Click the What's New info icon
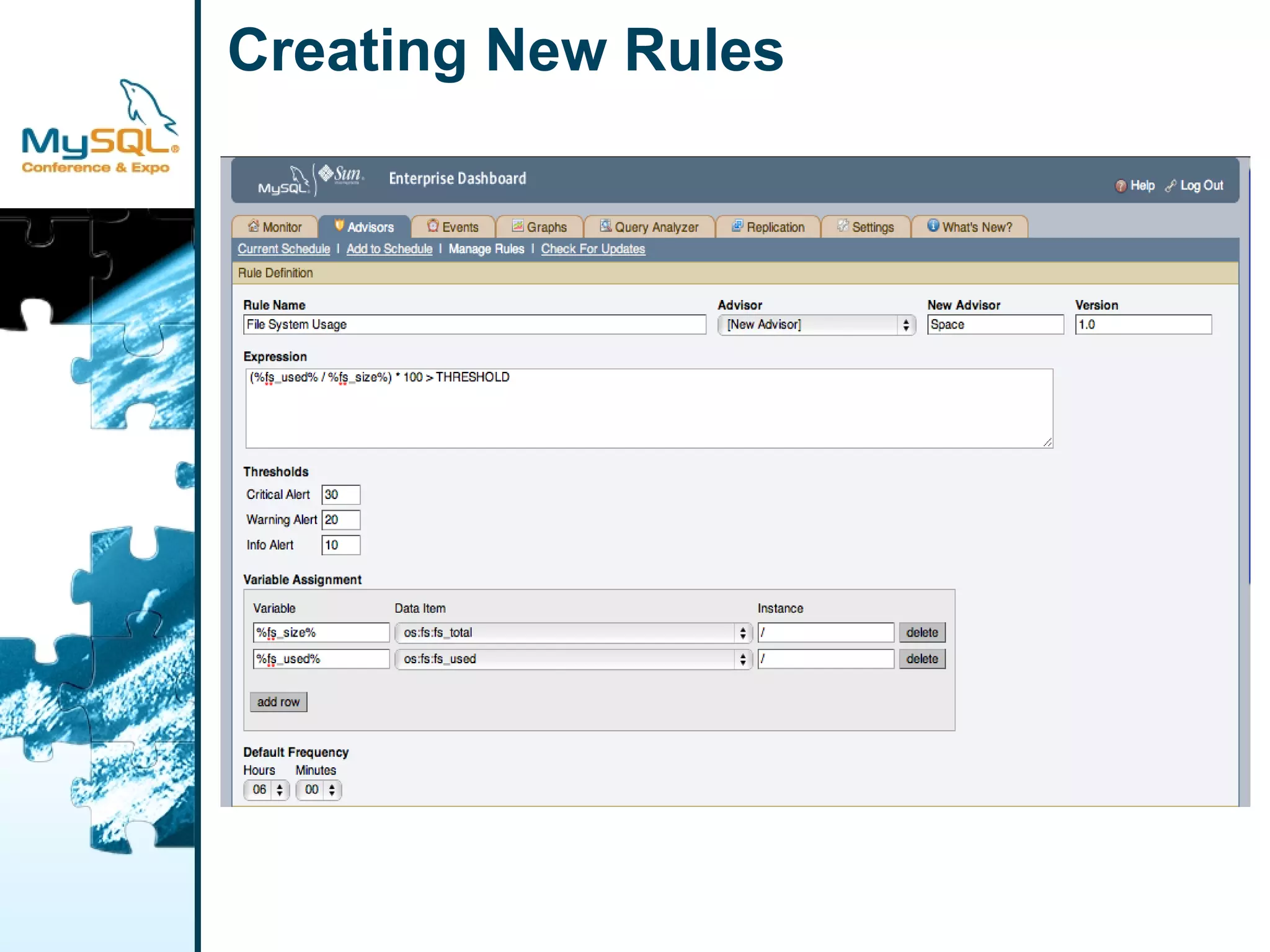Screen dimensions: 1270x952 point(933,226)
